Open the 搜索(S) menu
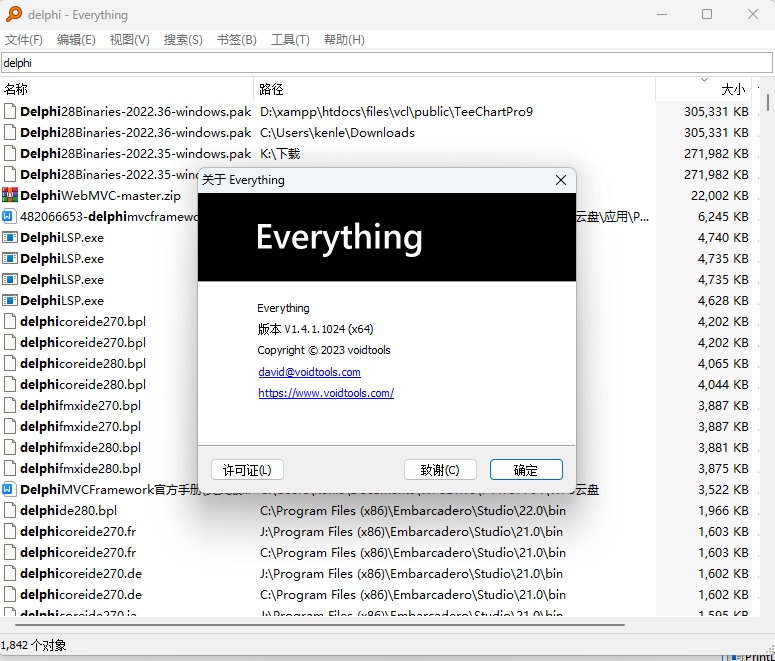The height and width of the screenshot is (661, 775). coord(183,40)
